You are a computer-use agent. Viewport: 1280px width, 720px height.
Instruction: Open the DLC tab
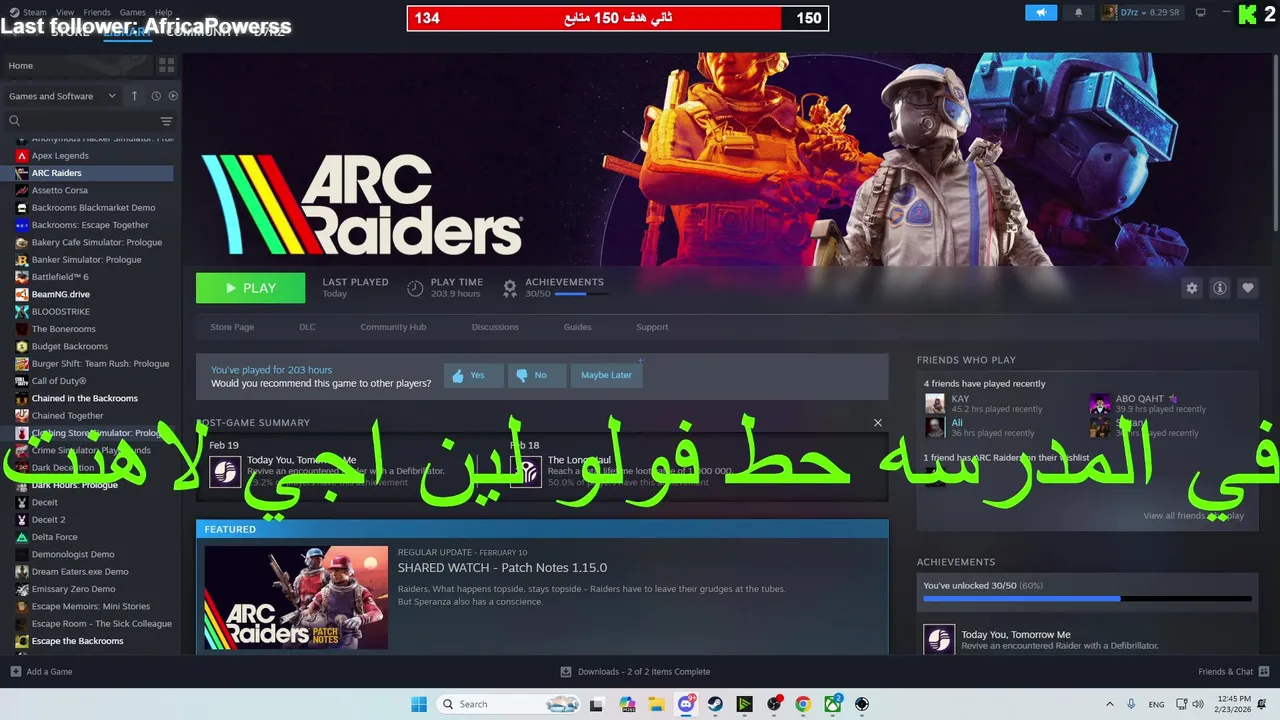tap(307, 327)
